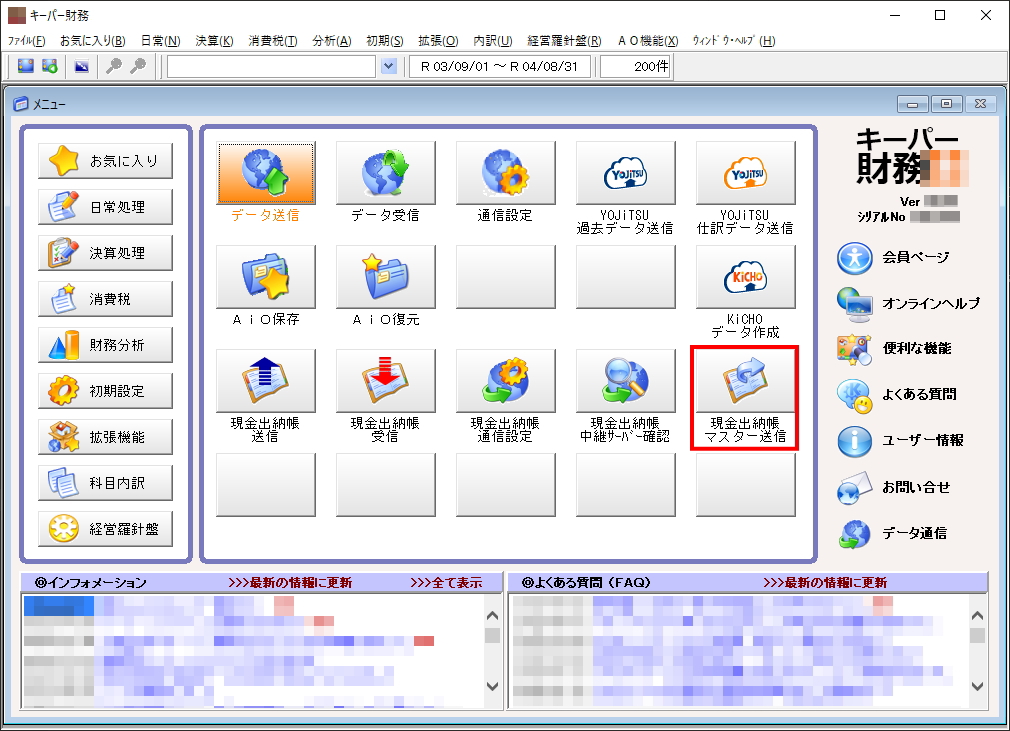Click FAQ panel scroll down arrow
Image resolution: width=1010 pixels, height=731 pixels.
977,686
